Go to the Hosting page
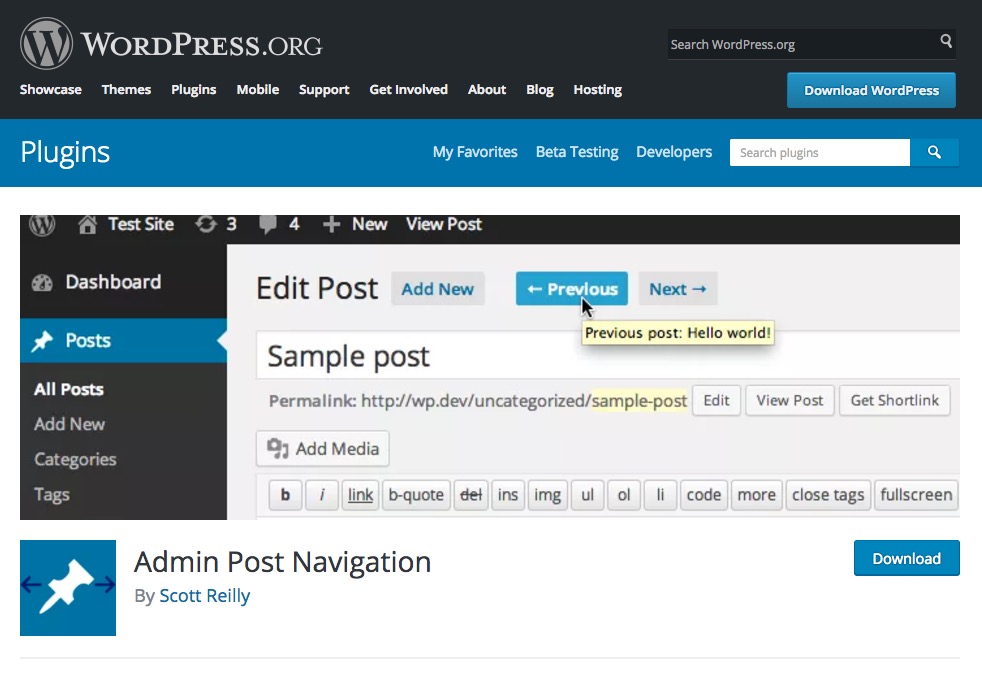This screenshot has height=676, width=982. coord(597,89)
